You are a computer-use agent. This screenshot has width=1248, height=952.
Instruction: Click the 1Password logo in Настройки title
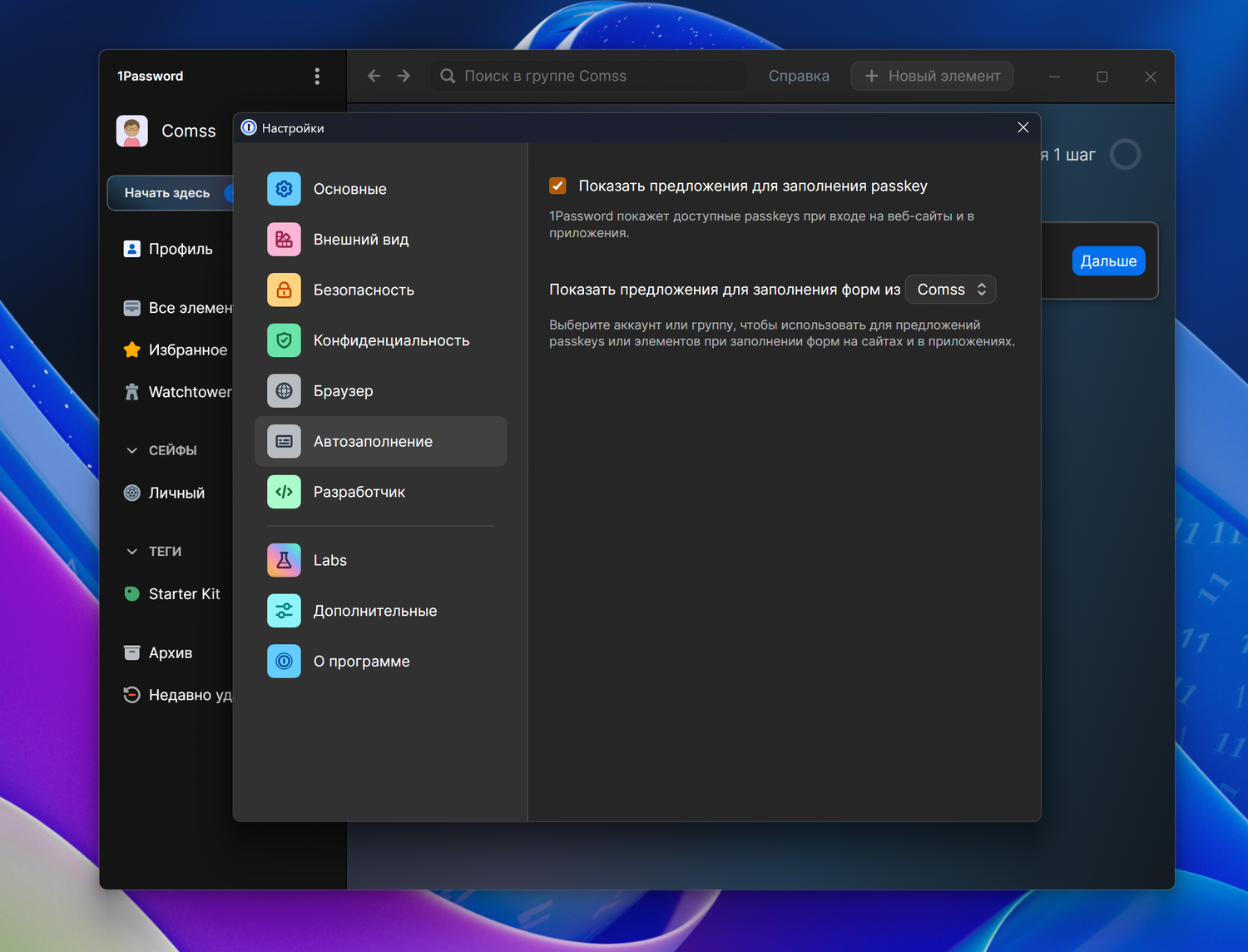point(249,127)
